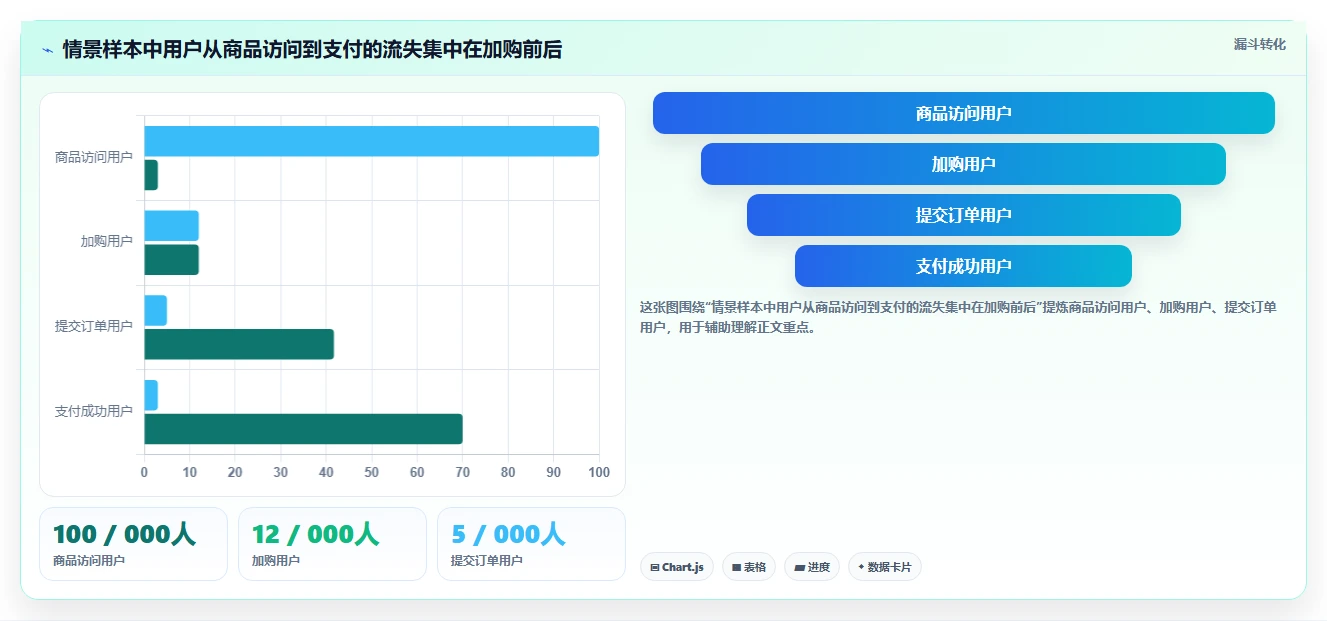Click the dark green bar for 提交订单用户
This screenshot has height=621, width=1327.
pos(239,344)
